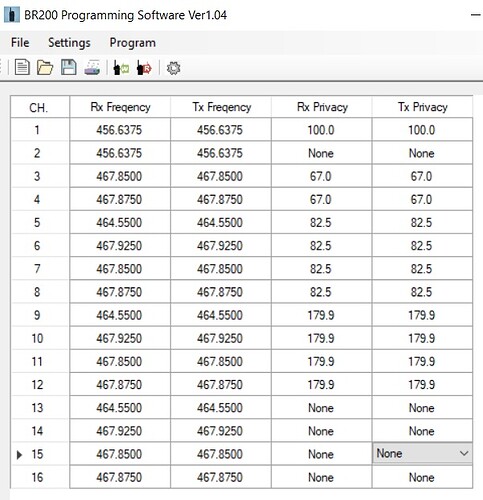
Task: Select channel 16 Tx Privacy None
Action: [422, 477]
